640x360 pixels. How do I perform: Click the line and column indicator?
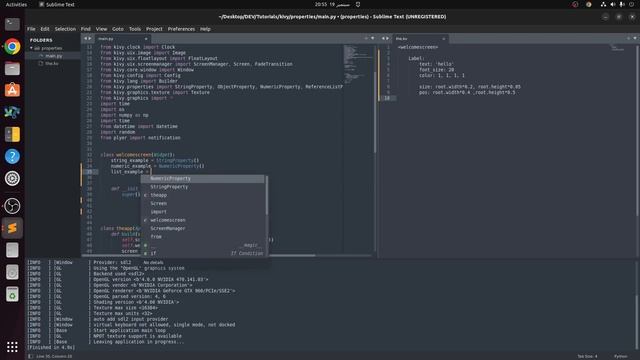[x=54, y=356]
